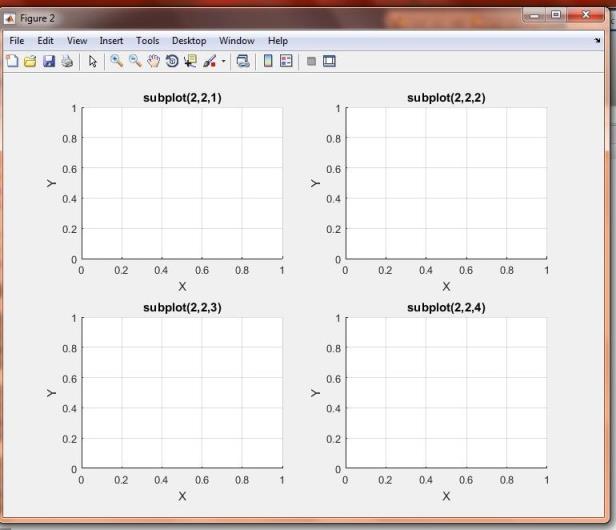The image size is (616, 530).
Task: Click the title text subplot(2,2,4)
Action: [446, 308]
